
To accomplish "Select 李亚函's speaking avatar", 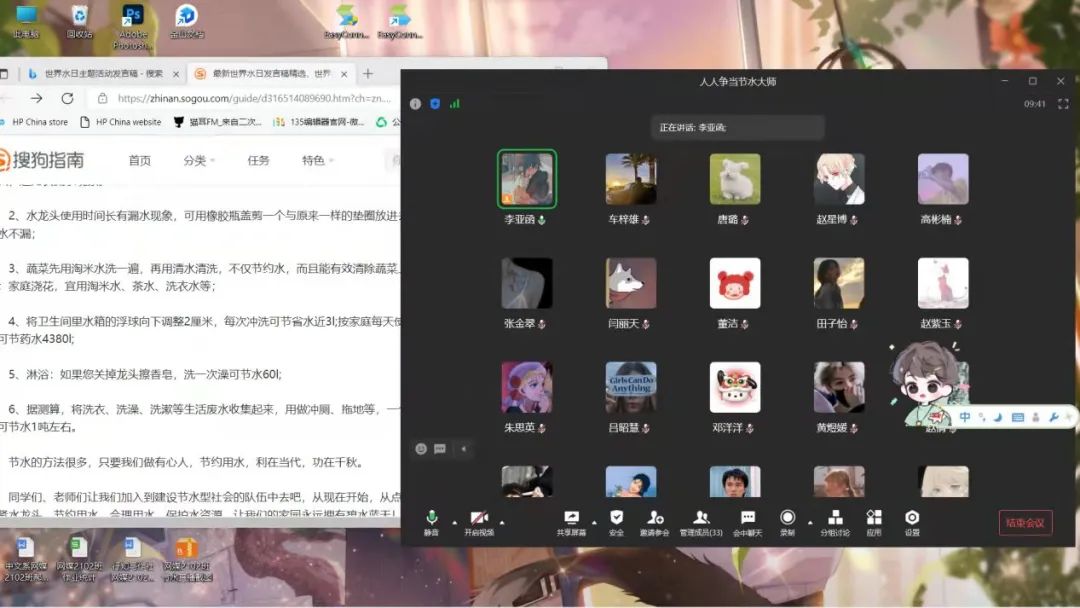I will coord(527,179).
